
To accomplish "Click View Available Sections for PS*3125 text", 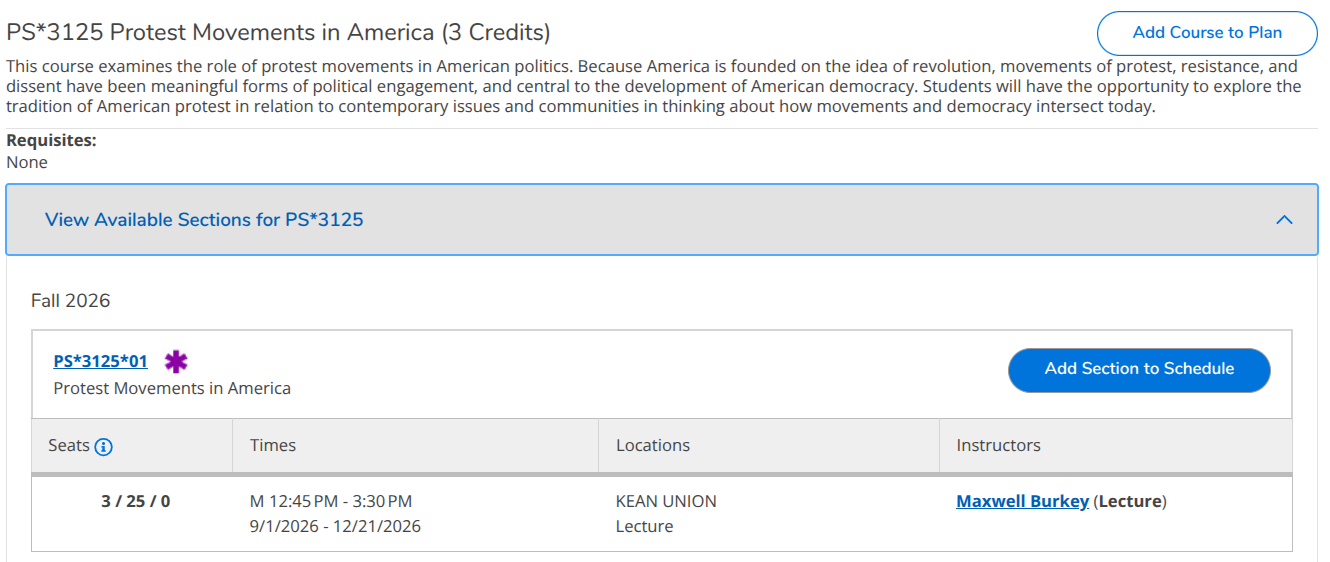I will (204, 220).
